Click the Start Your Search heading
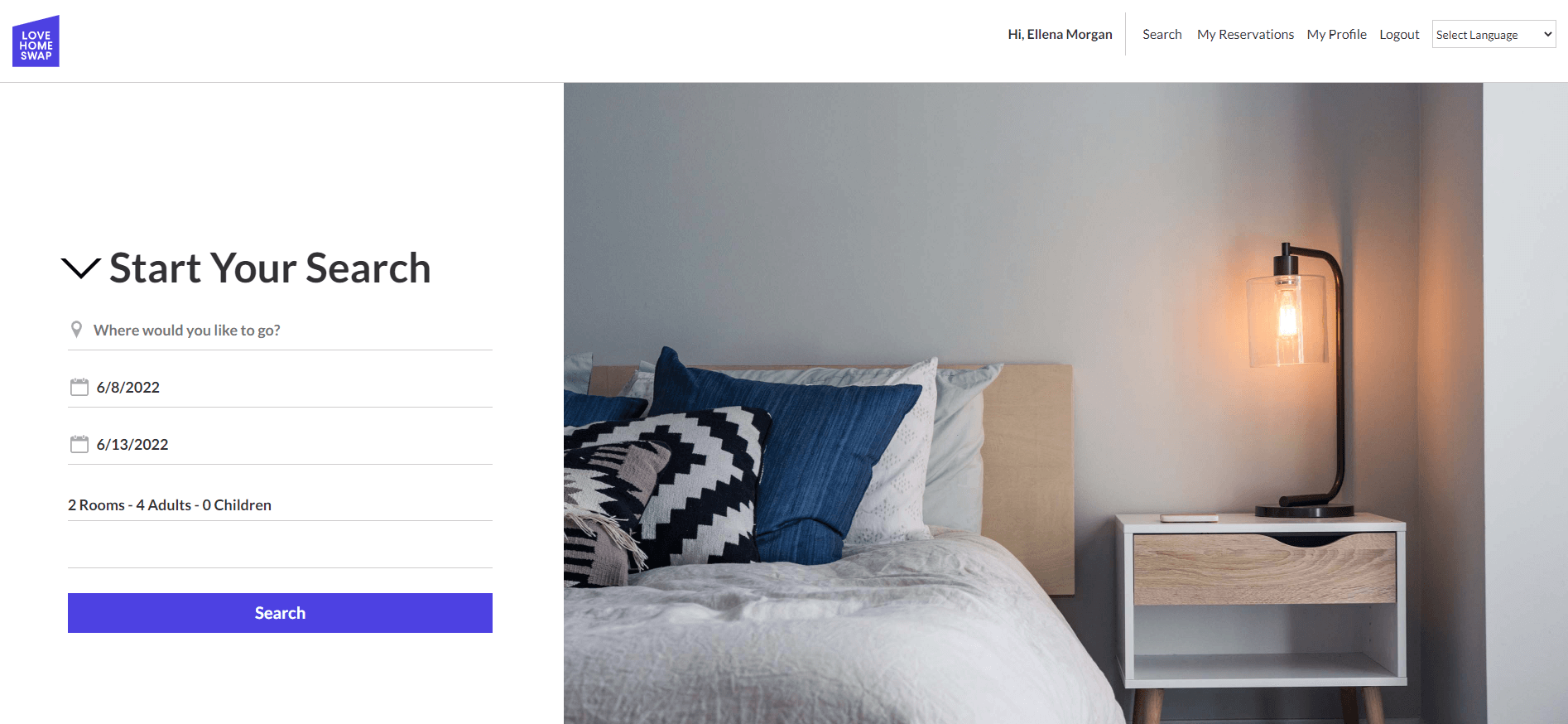The height and width of the screenshot is (724, 1568). tap(270, 268)
